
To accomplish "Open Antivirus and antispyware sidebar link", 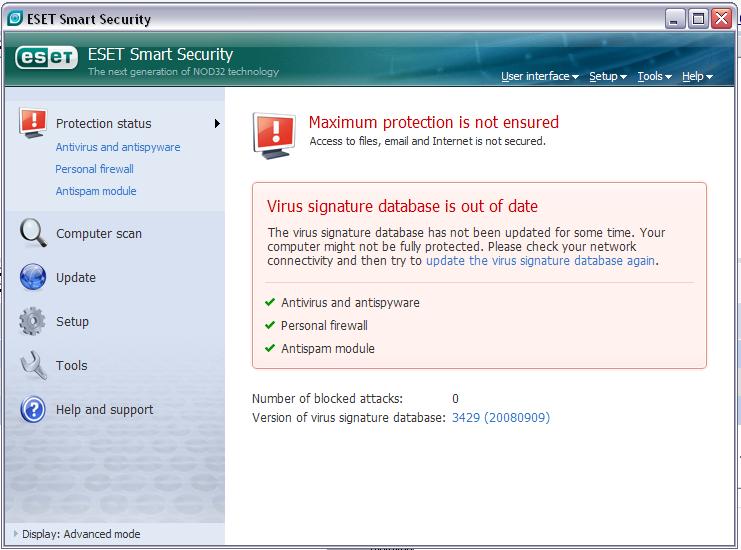I will coord(118,147).
